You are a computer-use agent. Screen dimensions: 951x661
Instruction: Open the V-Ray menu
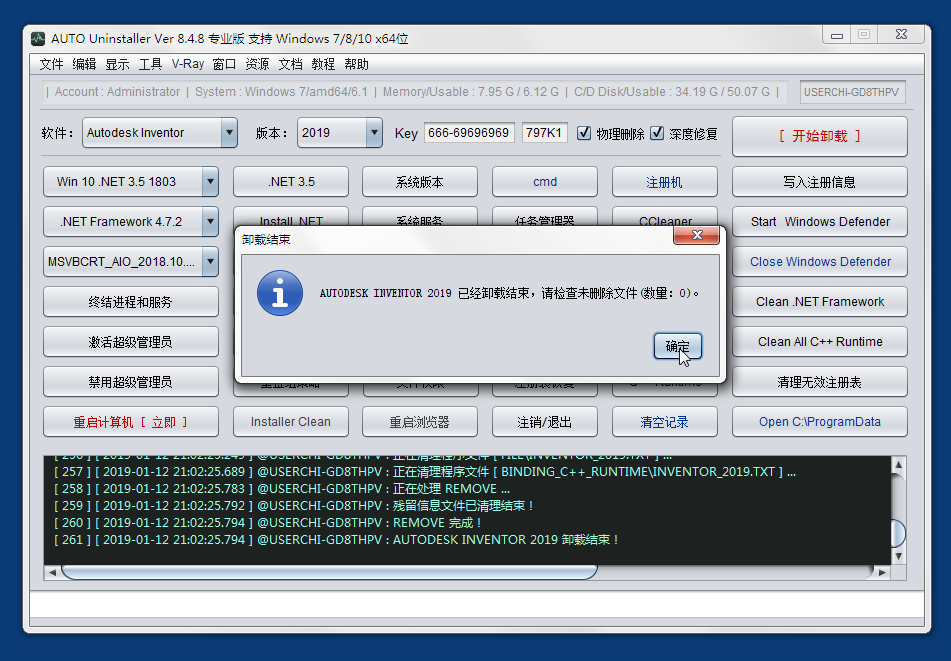(x=187, y=64)
